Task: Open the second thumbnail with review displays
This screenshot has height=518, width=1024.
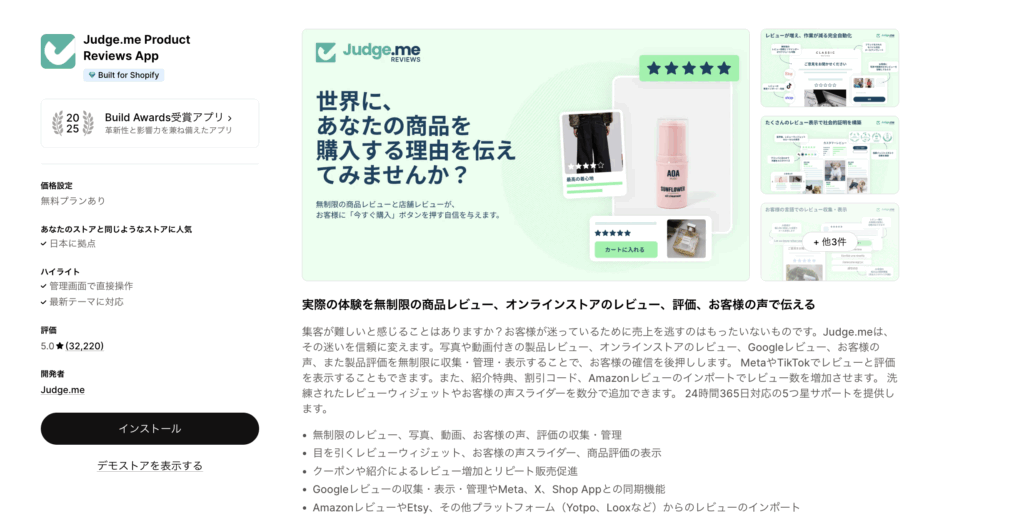Action: pyautogui.click(x=829, y=155)
